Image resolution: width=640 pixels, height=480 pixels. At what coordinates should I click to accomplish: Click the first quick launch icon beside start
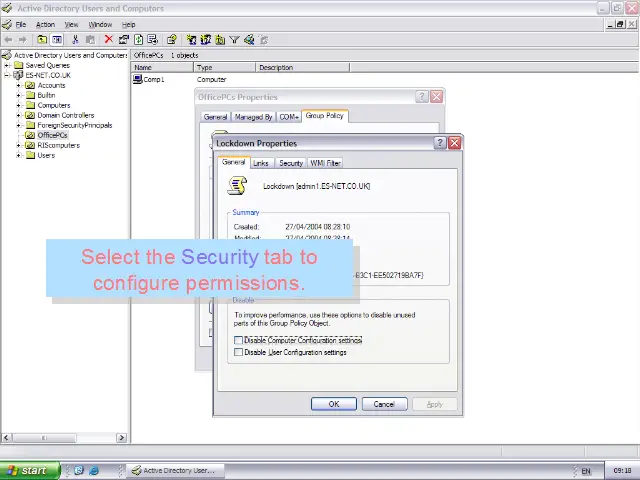pos(79,470)
